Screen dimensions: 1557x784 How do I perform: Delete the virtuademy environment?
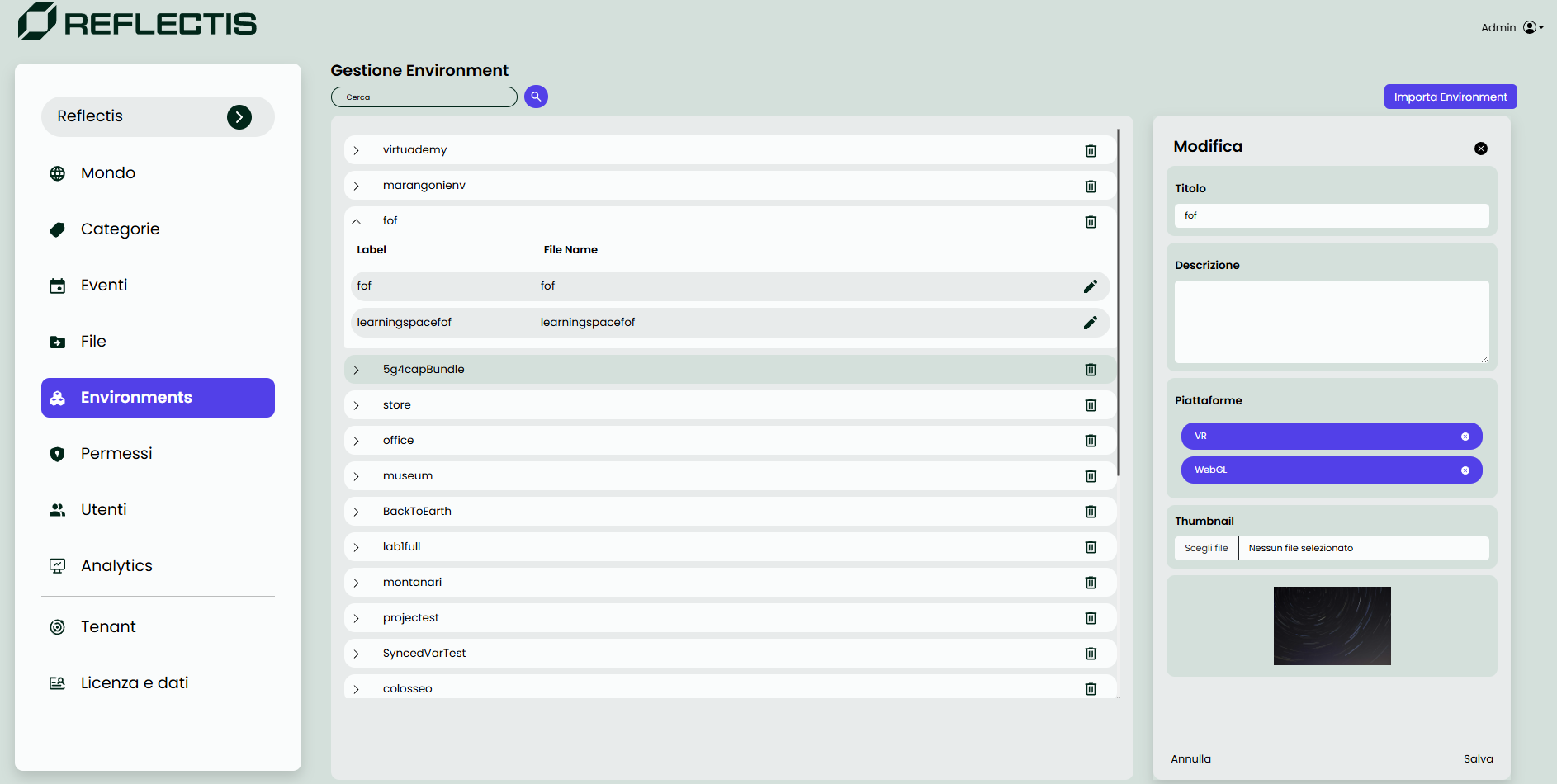(x=1090, y=151)
